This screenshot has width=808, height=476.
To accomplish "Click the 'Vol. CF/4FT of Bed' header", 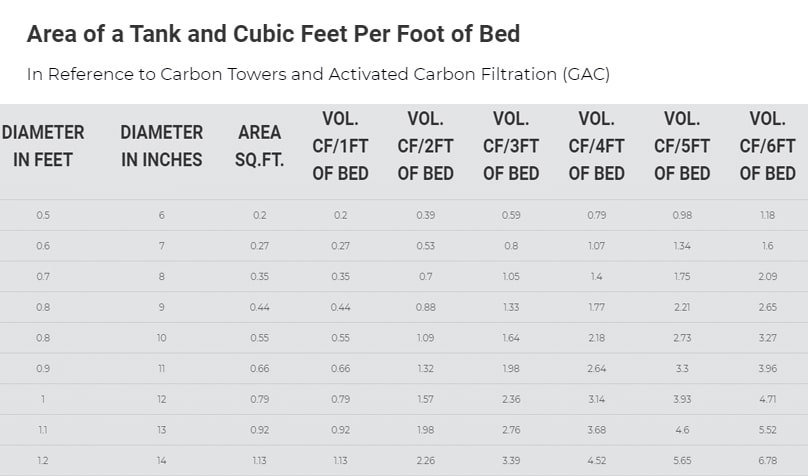I will [596, 146].
